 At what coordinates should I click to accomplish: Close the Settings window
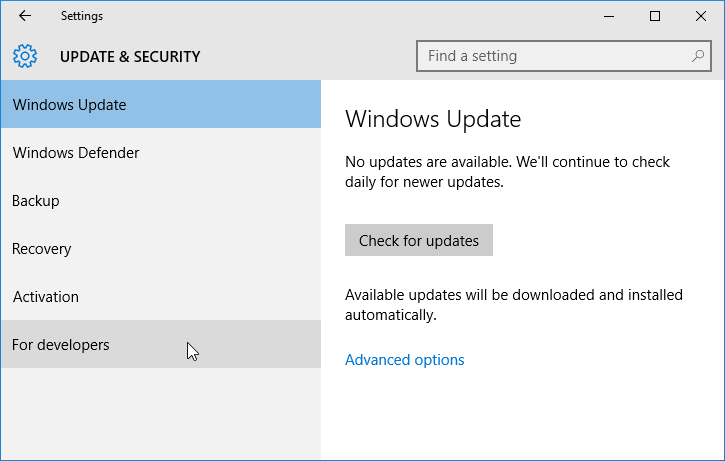(x=700, y=16)
